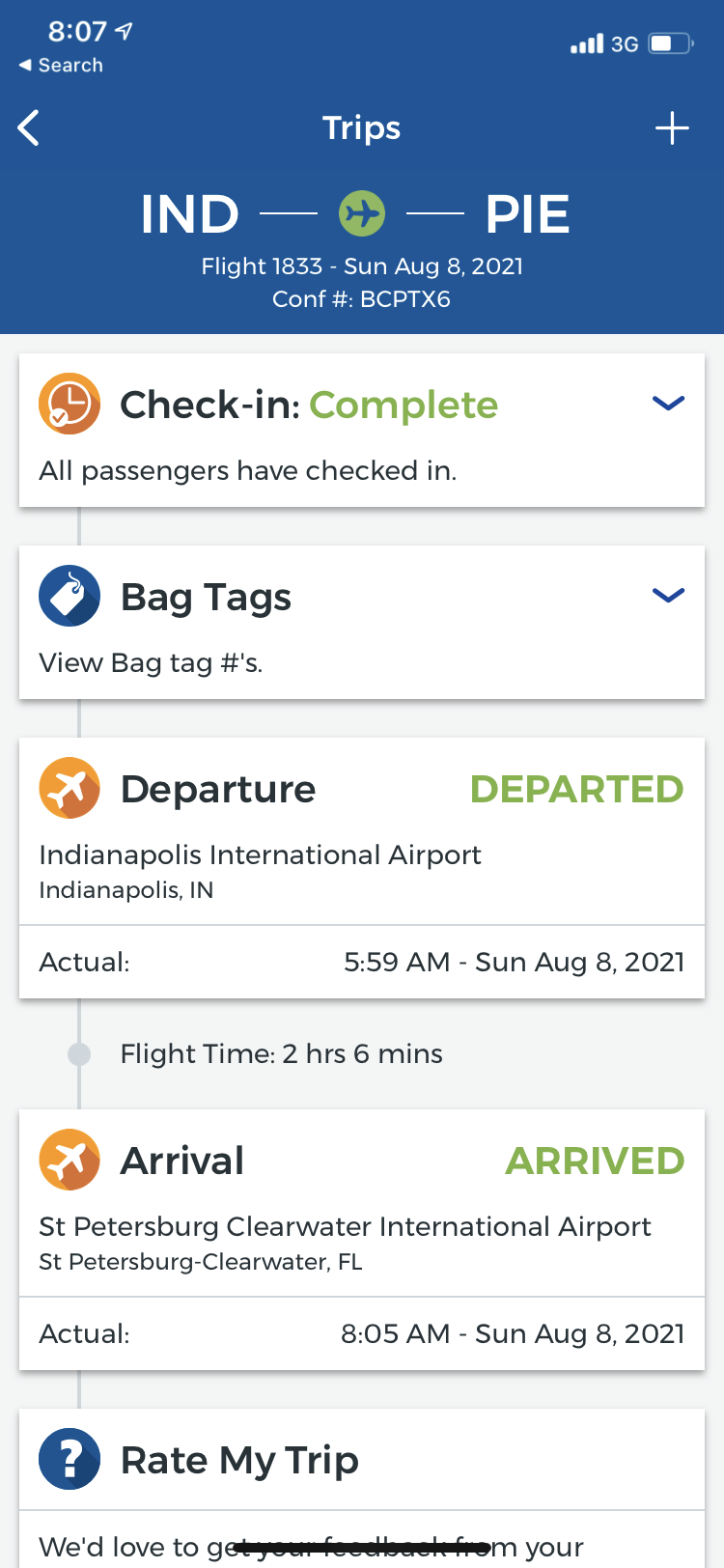This screenshot has width=724, height=1568.
Task: Tap the View Bag tag #'s text
Action: tap(151, 662)
